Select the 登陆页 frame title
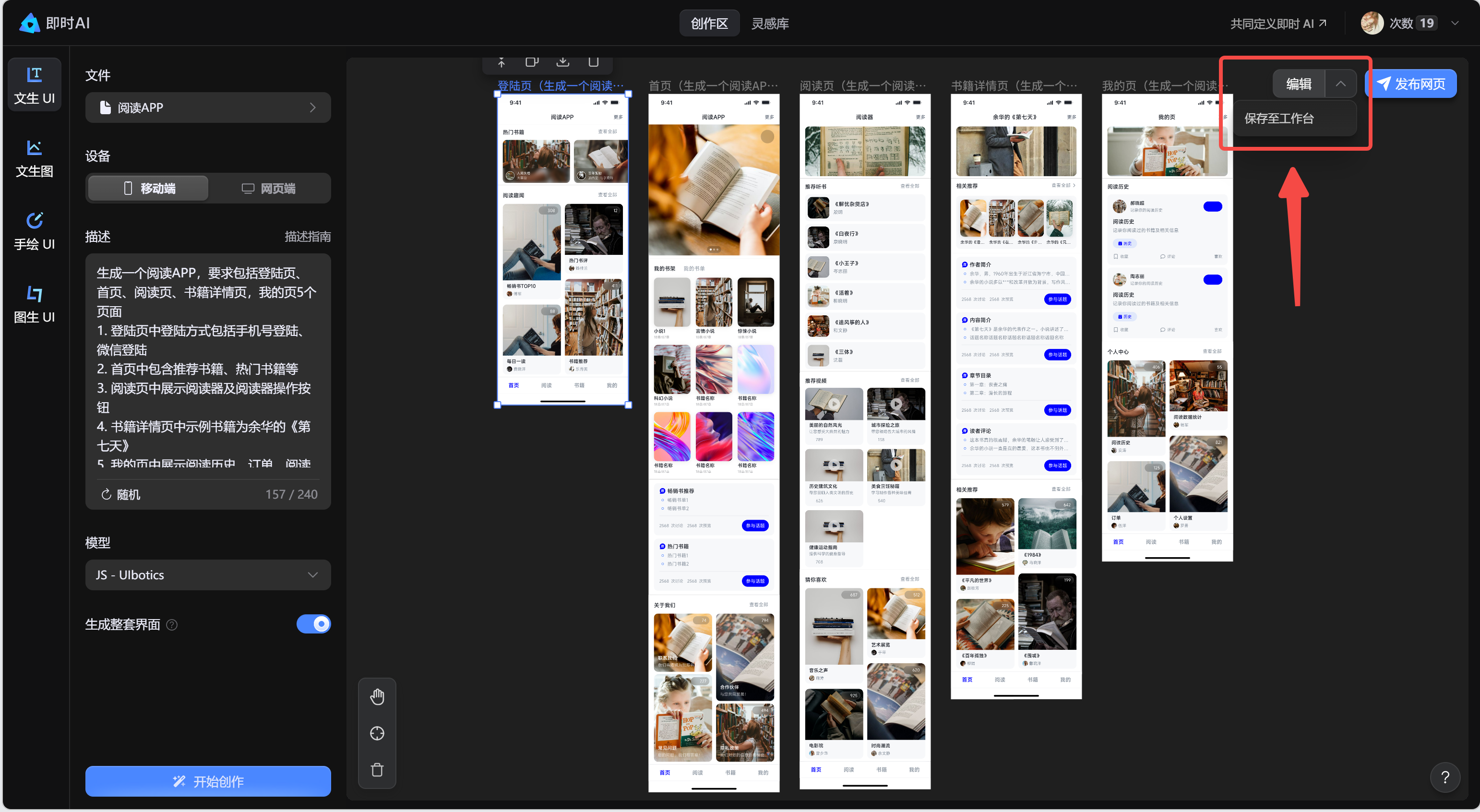The width and height of the screenshot is (1480, 812). [560, 85]
